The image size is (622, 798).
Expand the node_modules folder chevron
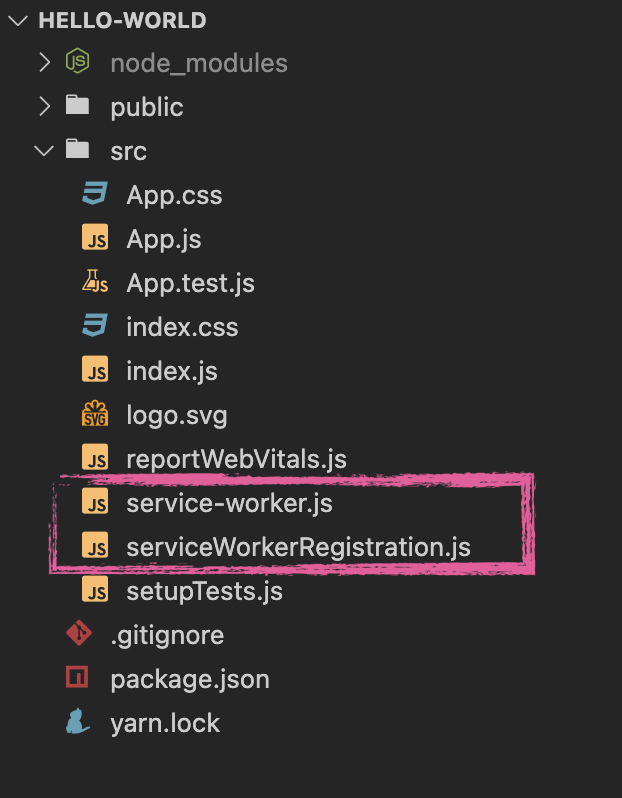coord(44,63)
